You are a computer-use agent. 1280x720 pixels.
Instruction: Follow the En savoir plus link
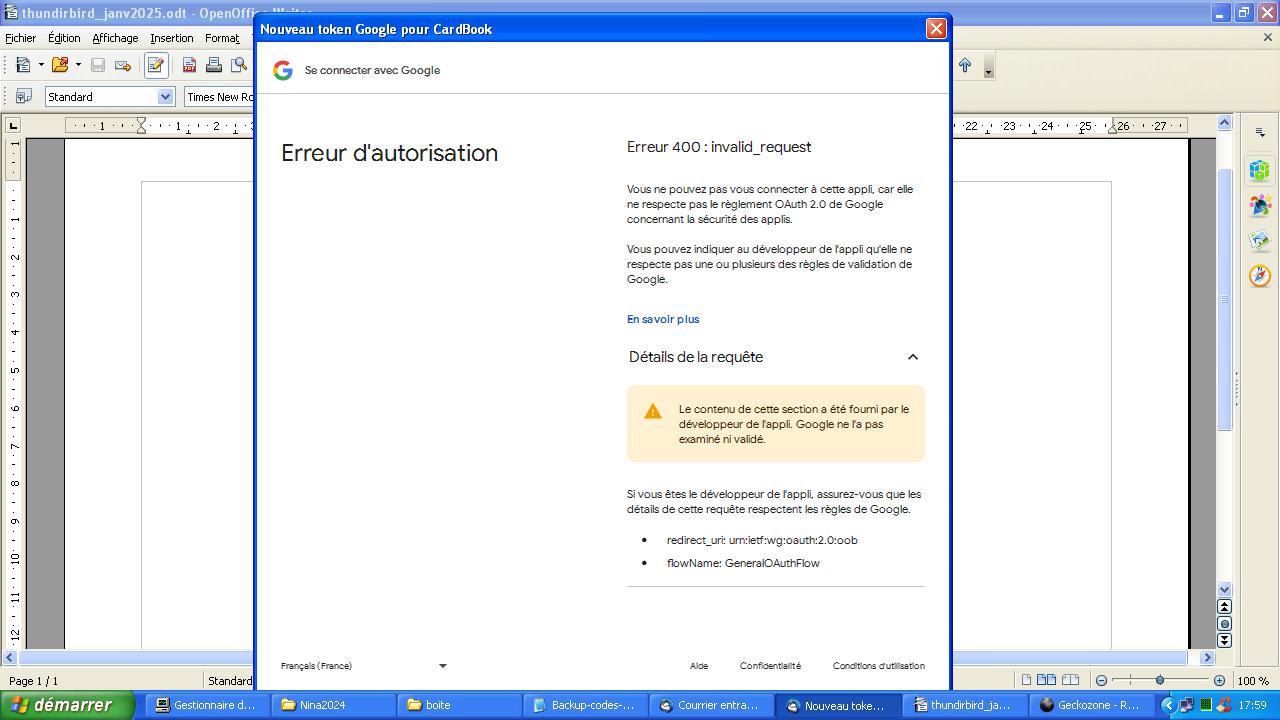[663, 319]
